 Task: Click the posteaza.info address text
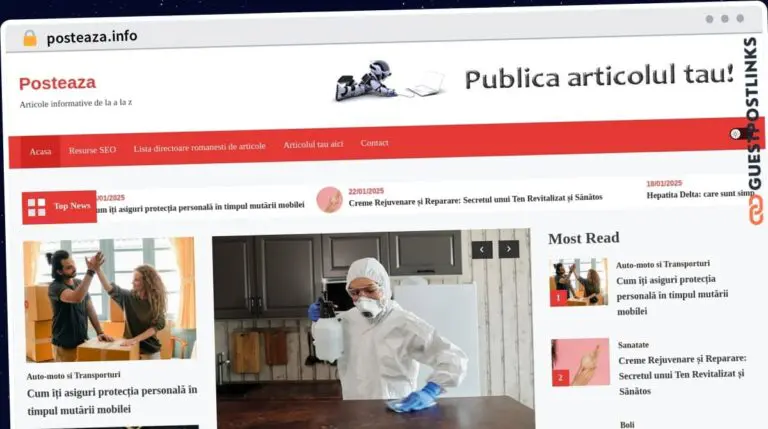[x=92, y=37]
